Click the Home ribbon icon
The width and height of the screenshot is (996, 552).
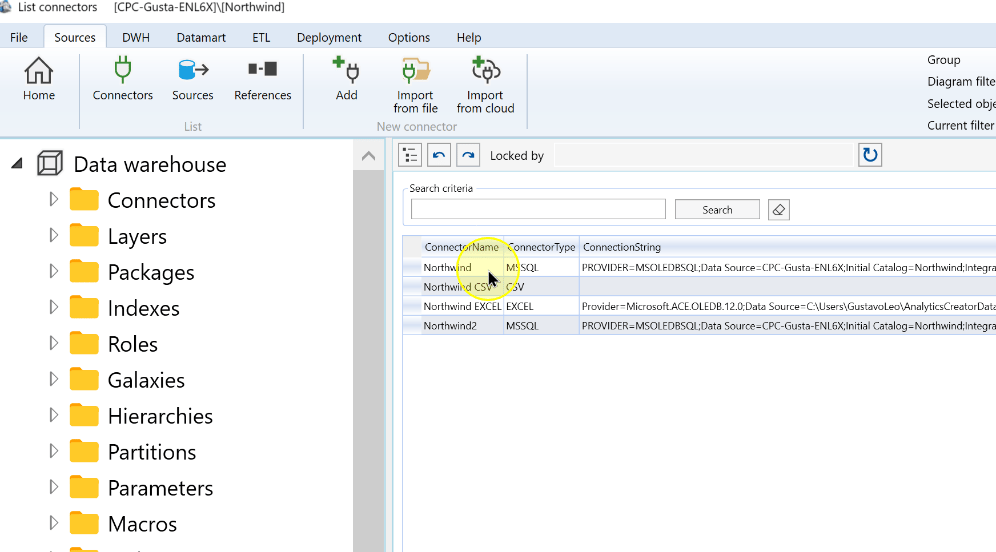(x=39, y=79)
